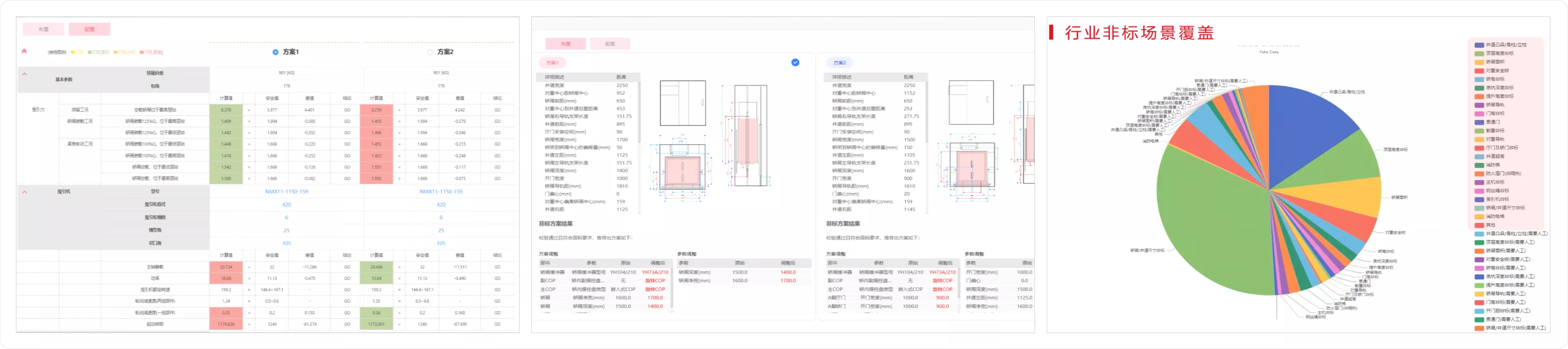Click the pink 方案1 badge label
1568x349 pixels.
552,63
